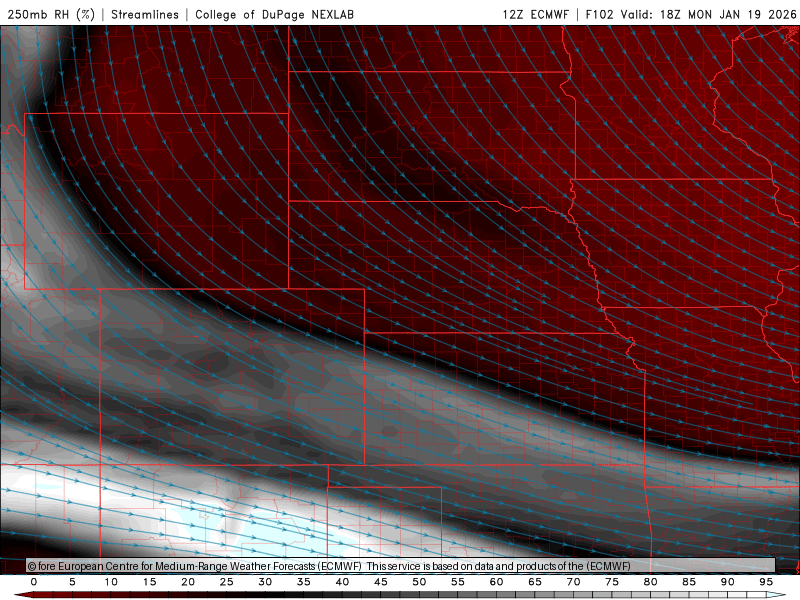Viewport: 800px width, 600px height.
Task: Click "College of DuPage NEXLAB" header text
Action: coord(274,14)
